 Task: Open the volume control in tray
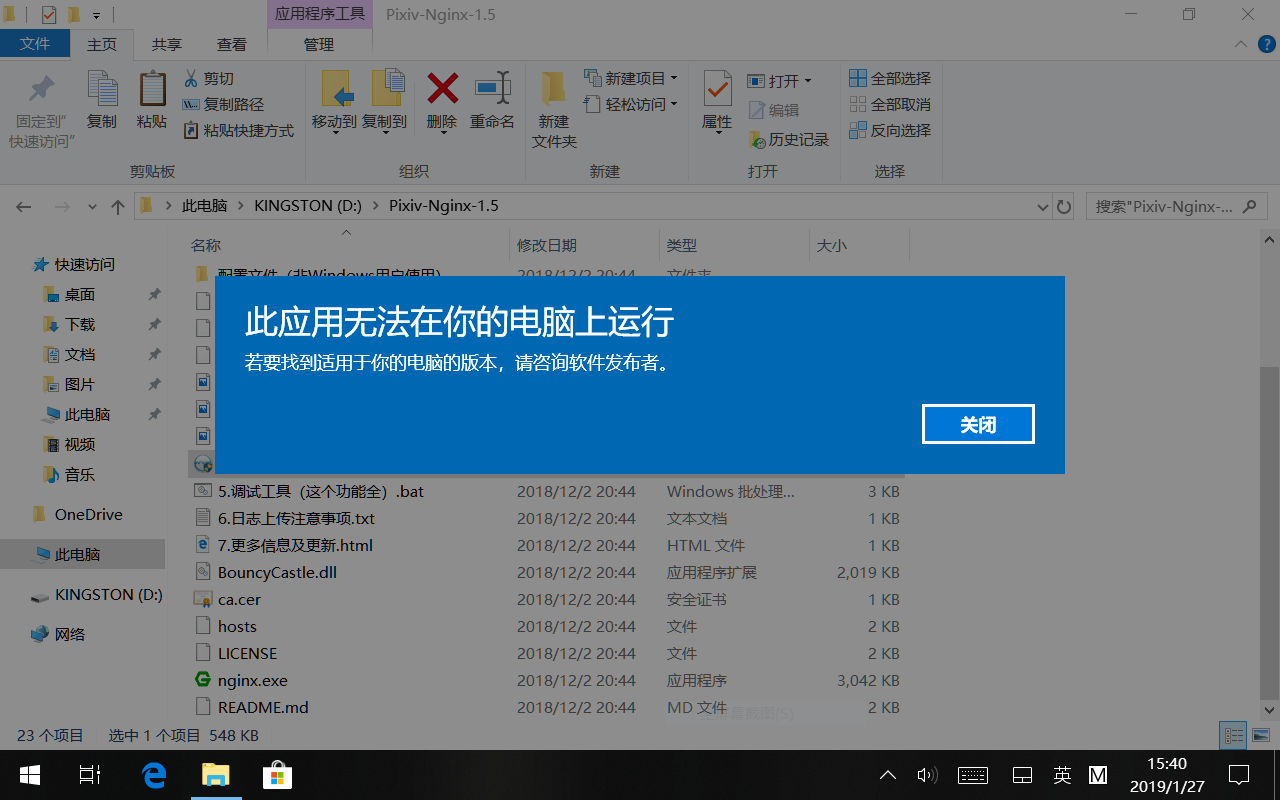[x=927, y=775]
